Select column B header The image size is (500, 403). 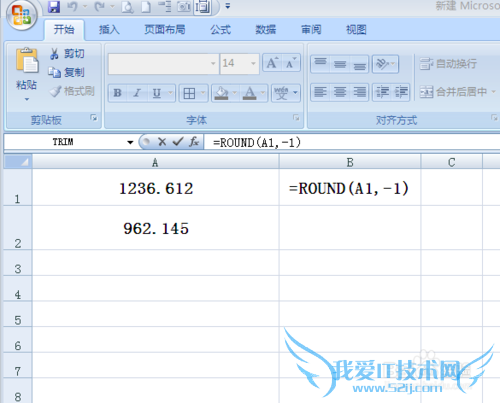[350, 162]
